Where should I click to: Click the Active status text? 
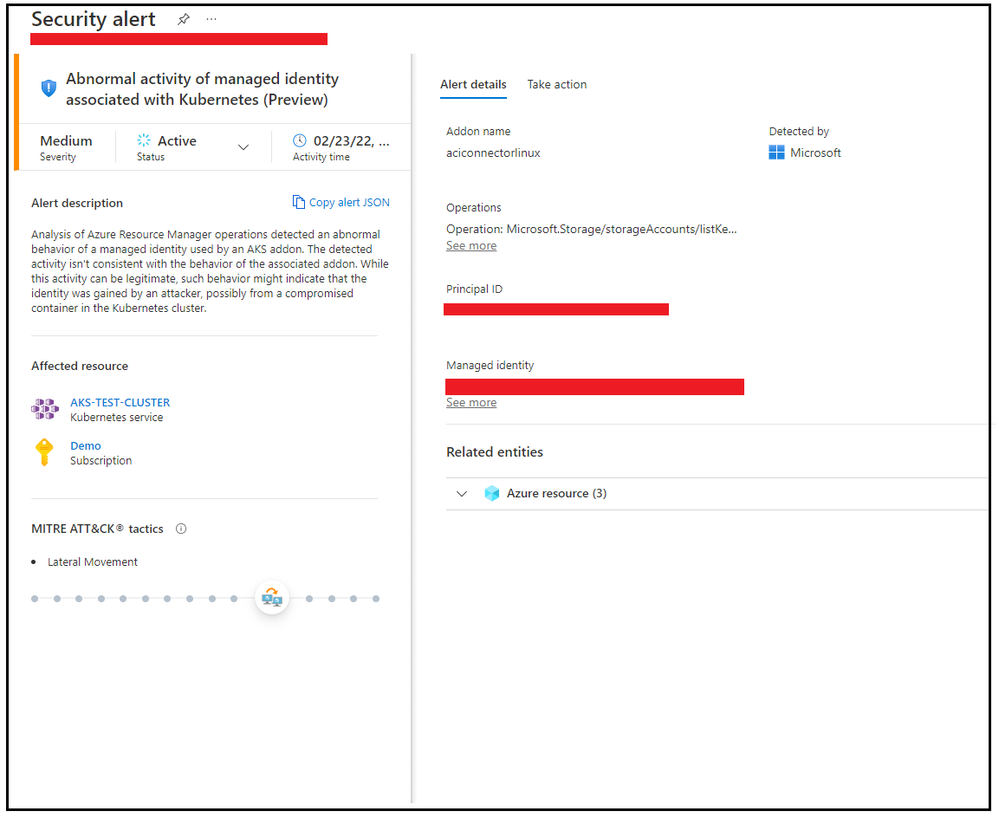[x=177, y=141]
